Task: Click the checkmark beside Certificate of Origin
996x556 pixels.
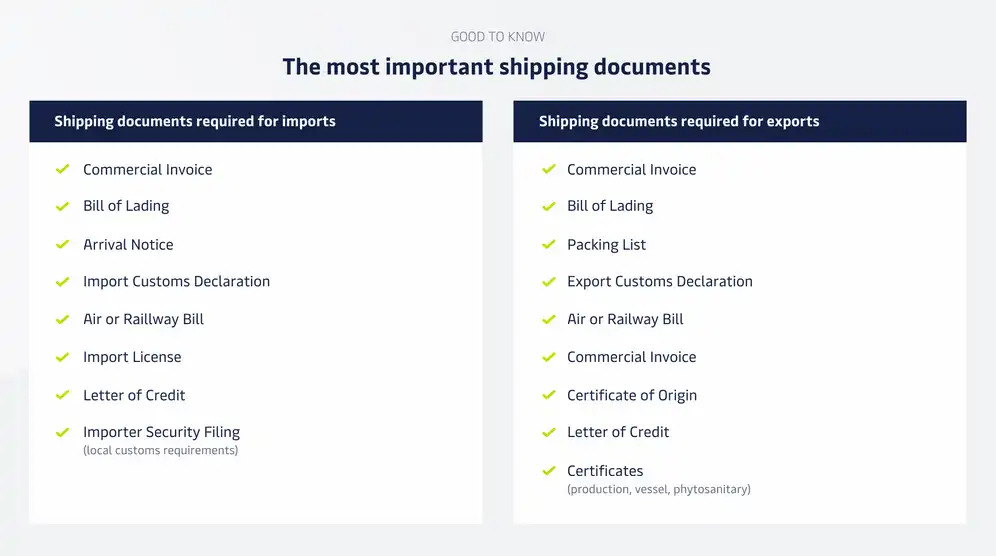Action: 549,395
